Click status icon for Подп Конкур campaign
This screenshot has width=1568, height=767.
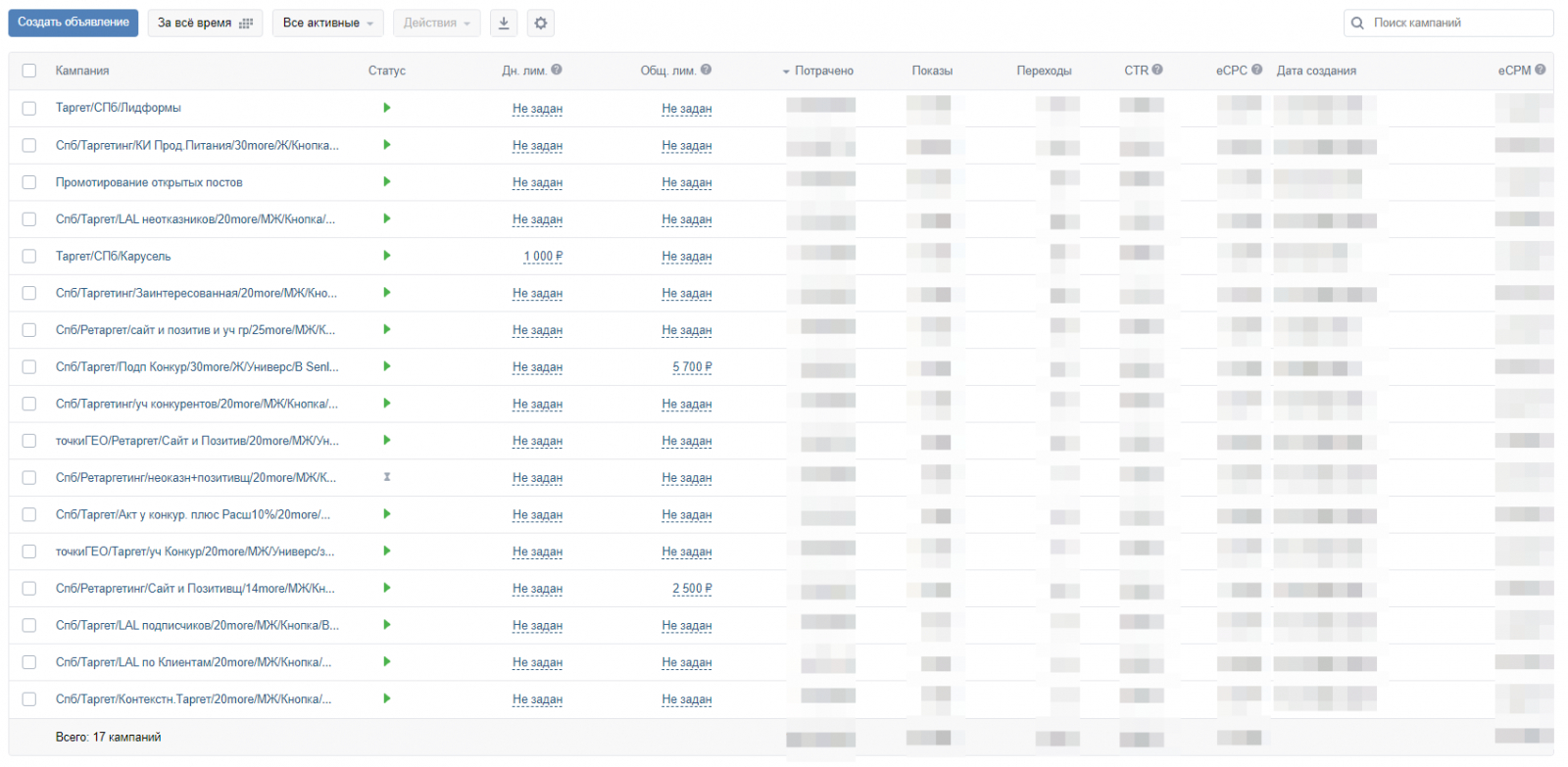(387, 366)
